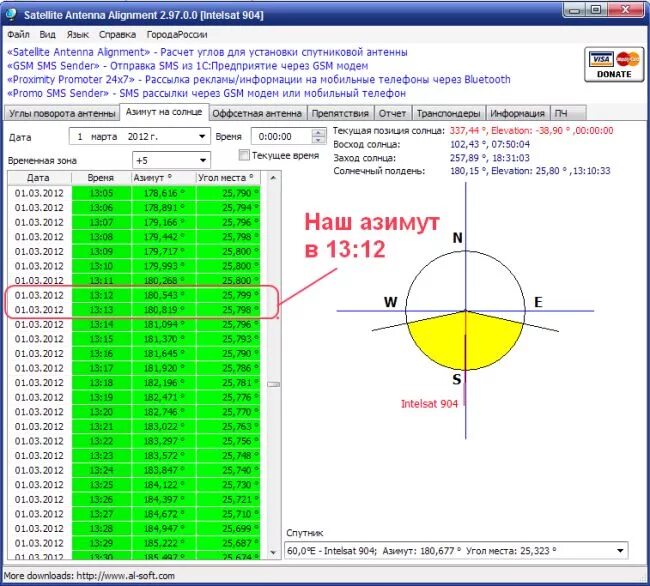Open the Файл menu
This screenshot has height=586, width=650.
[18, 34]
